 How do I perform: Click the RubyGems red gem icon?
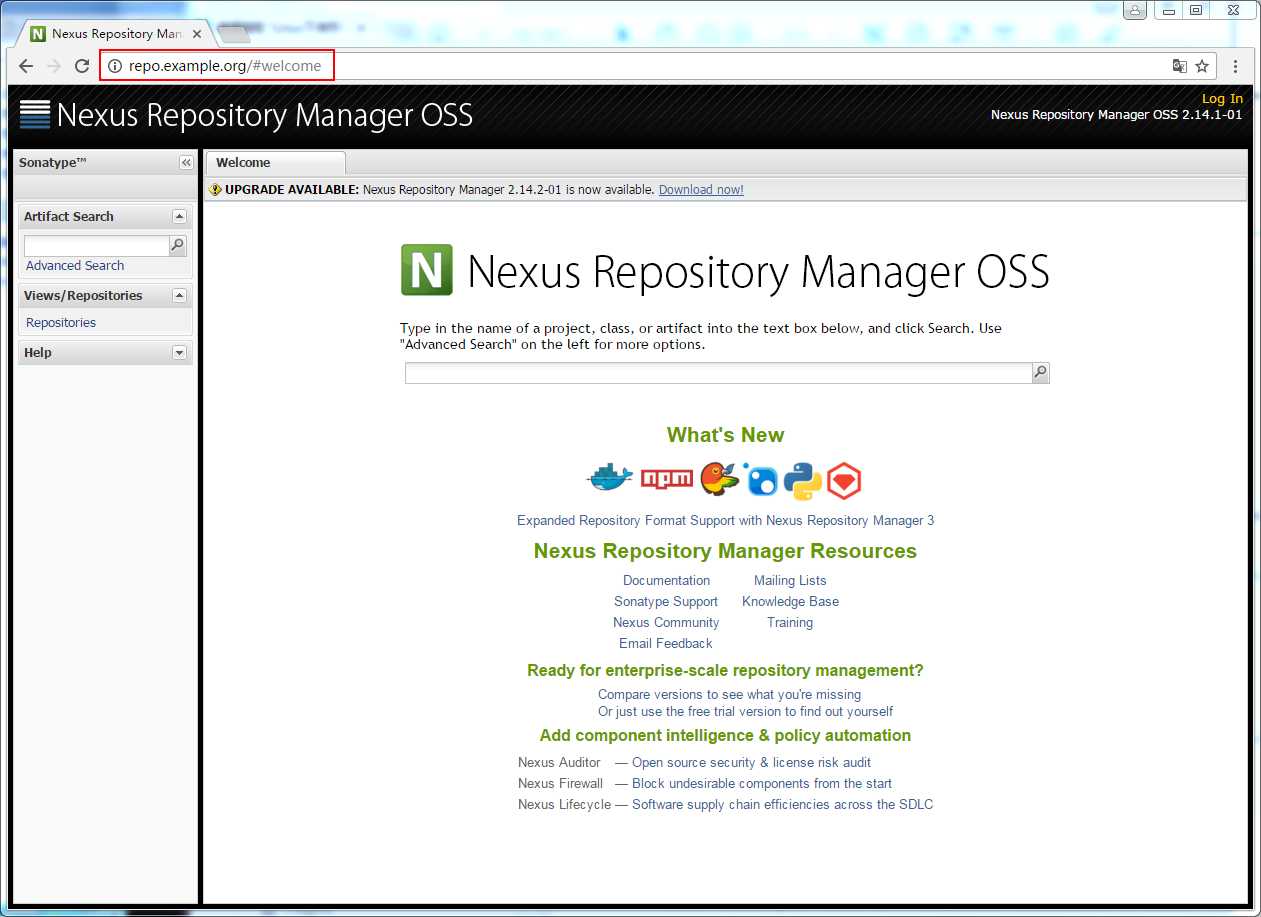844,481
